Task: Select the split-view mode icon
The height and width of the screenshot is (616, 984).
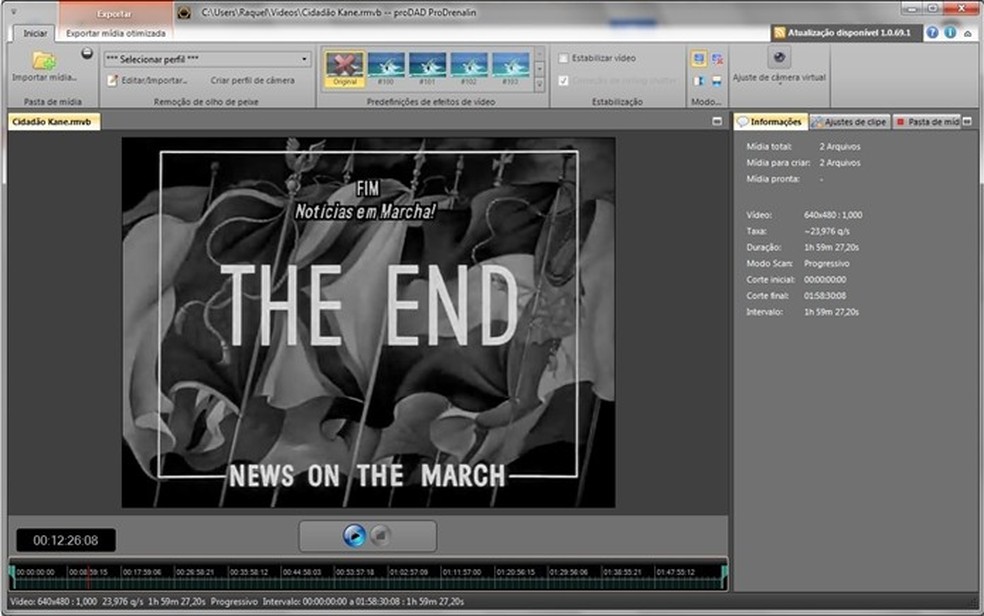Action: pos(698,81)
